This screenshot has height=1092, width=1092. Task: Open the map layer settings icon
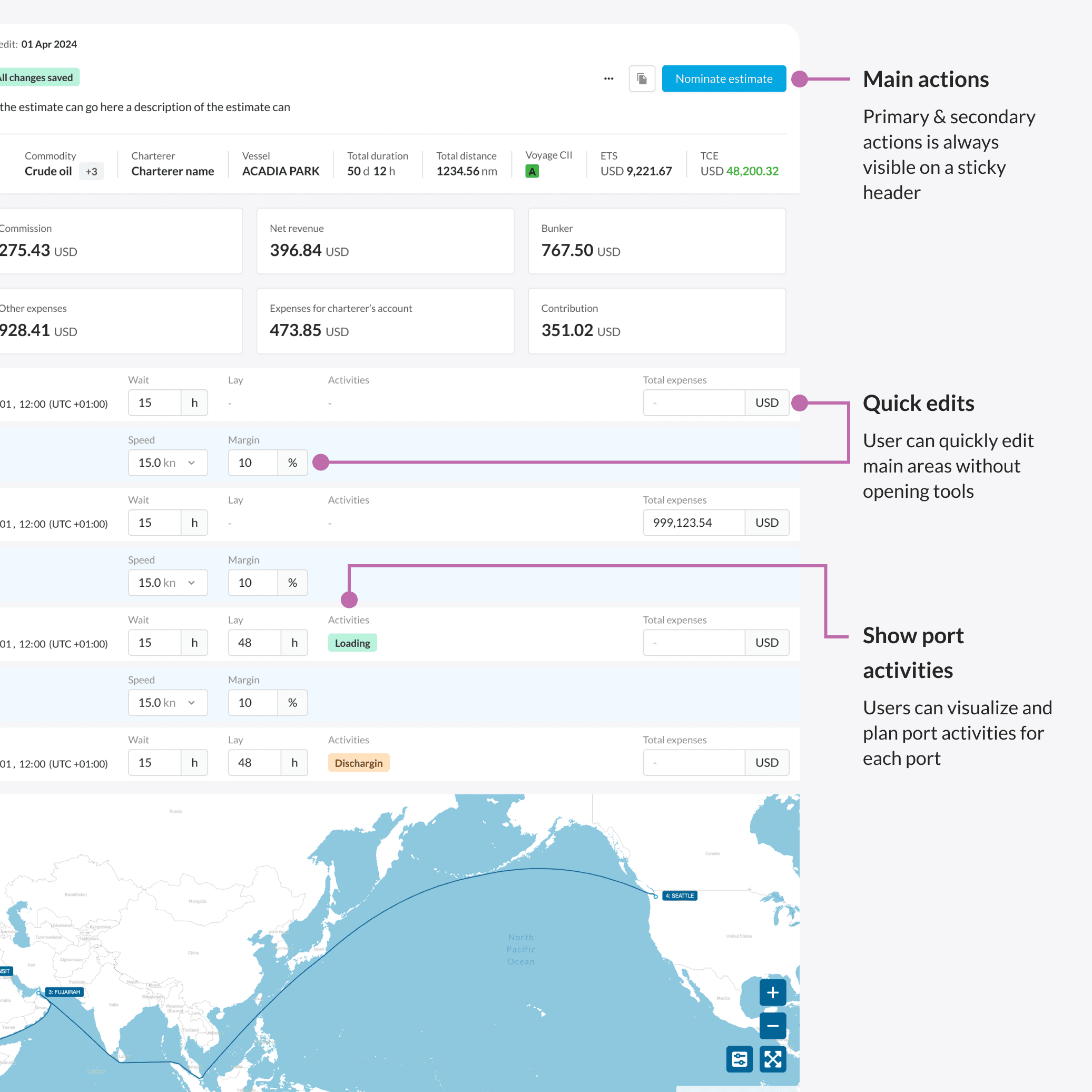tap(739, 1059)
